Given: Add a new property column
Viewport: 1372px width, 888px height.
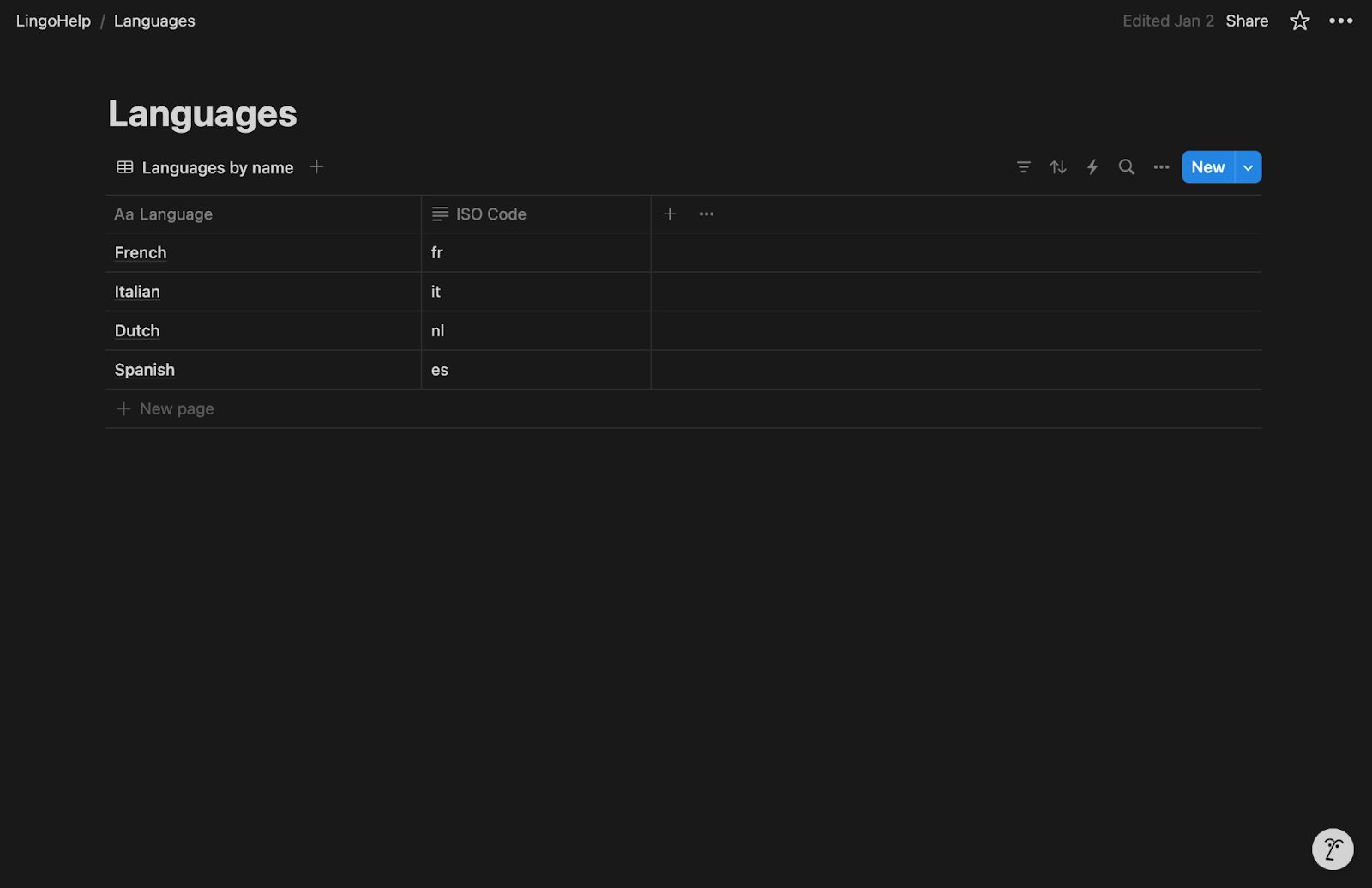Looking at the screenshot, I should point(670,214).
